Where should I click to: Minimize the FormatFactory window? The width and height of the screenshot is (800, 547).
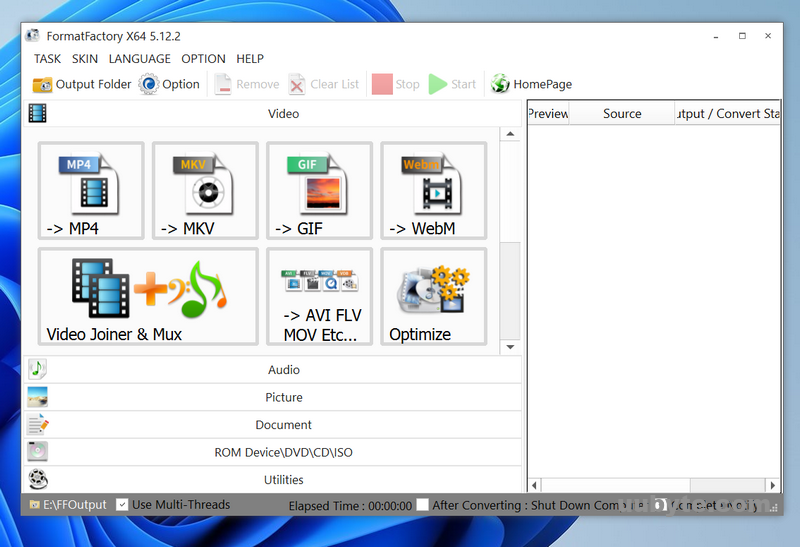[716, 36]
